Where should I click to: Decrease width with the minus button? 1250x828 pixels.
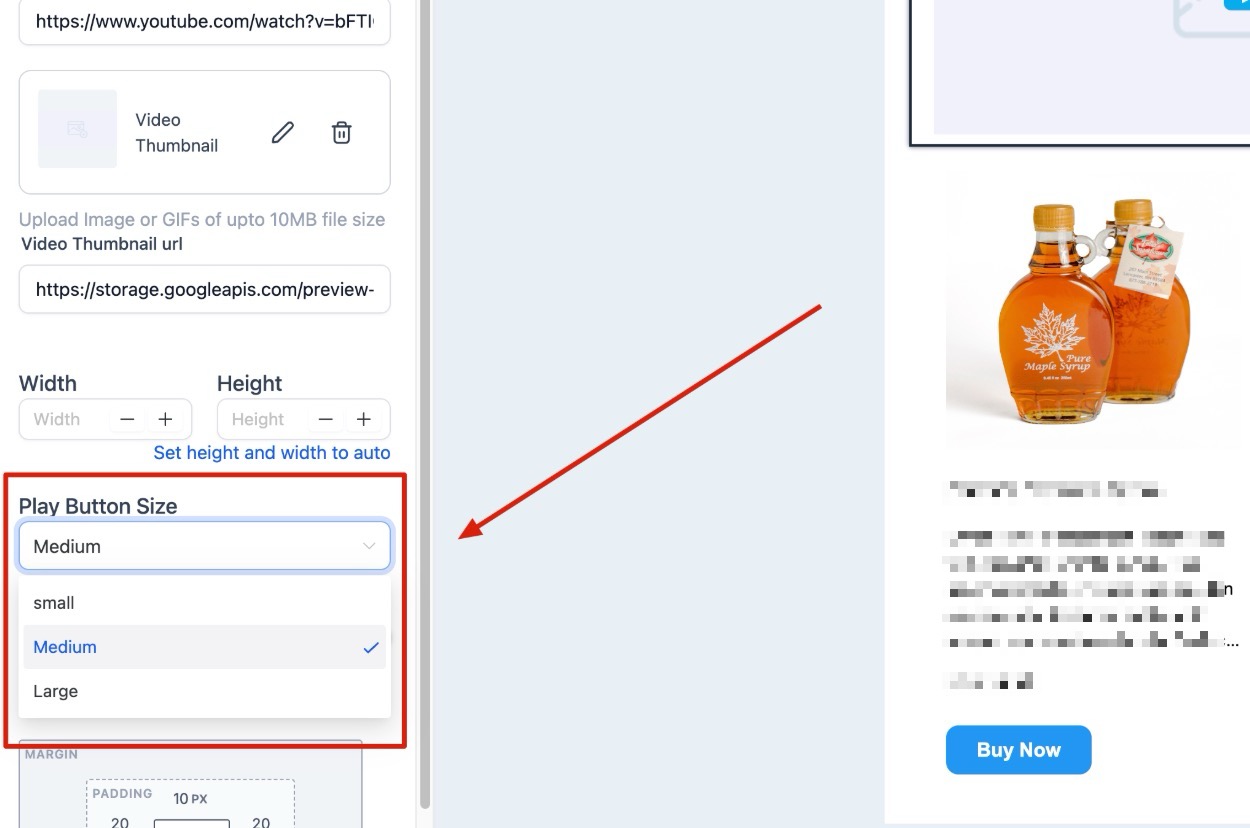(127, 419)
